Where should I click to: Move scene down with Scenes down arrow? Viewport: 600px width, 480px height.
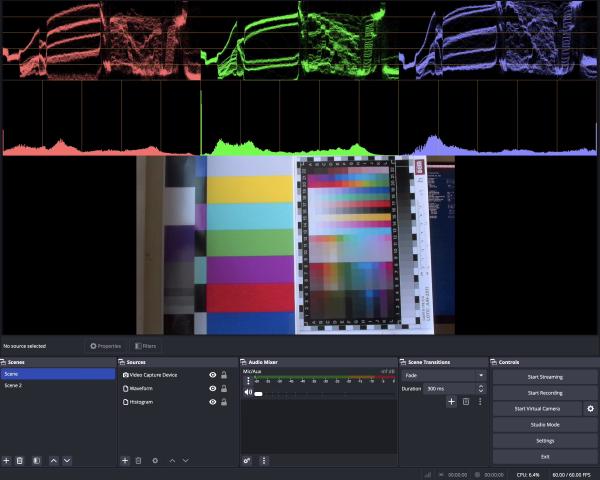point(67,460)
